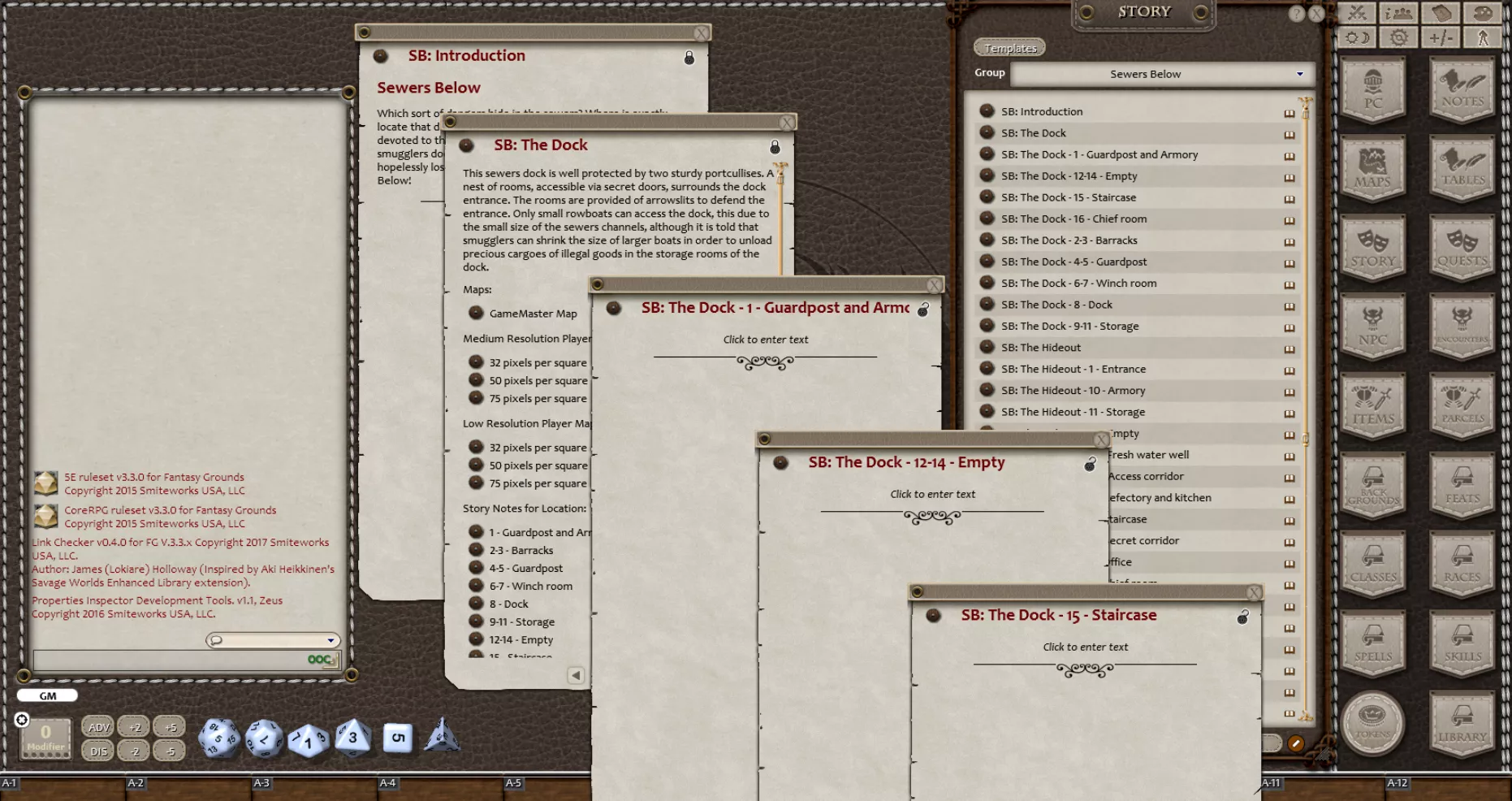This screenshot has height=801, width=1512.
Task: Click SB: The Dock window text scrollbar
Action: 780,219
